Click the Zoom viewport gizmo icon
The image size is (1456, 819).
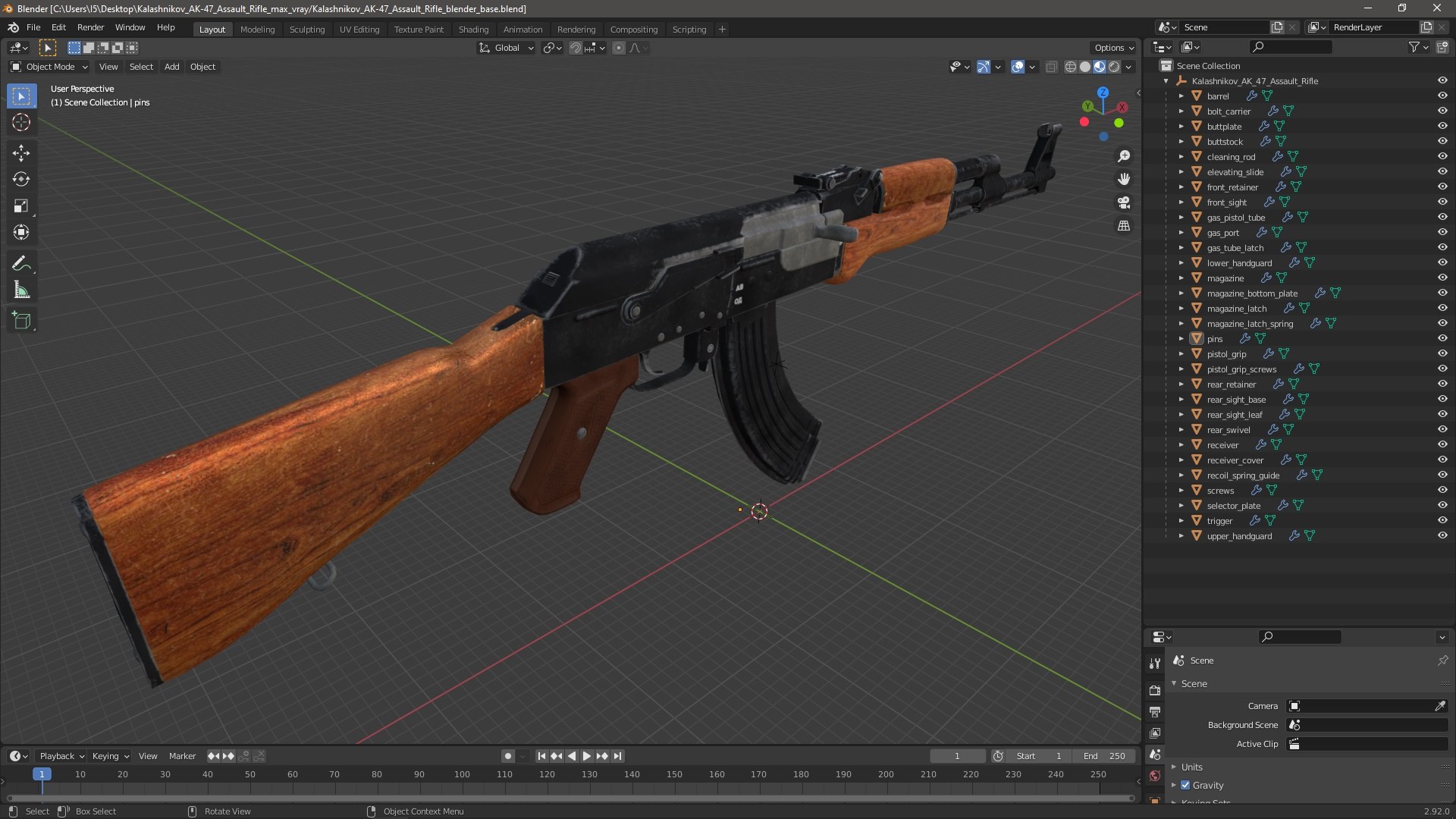coord(1124,155)
